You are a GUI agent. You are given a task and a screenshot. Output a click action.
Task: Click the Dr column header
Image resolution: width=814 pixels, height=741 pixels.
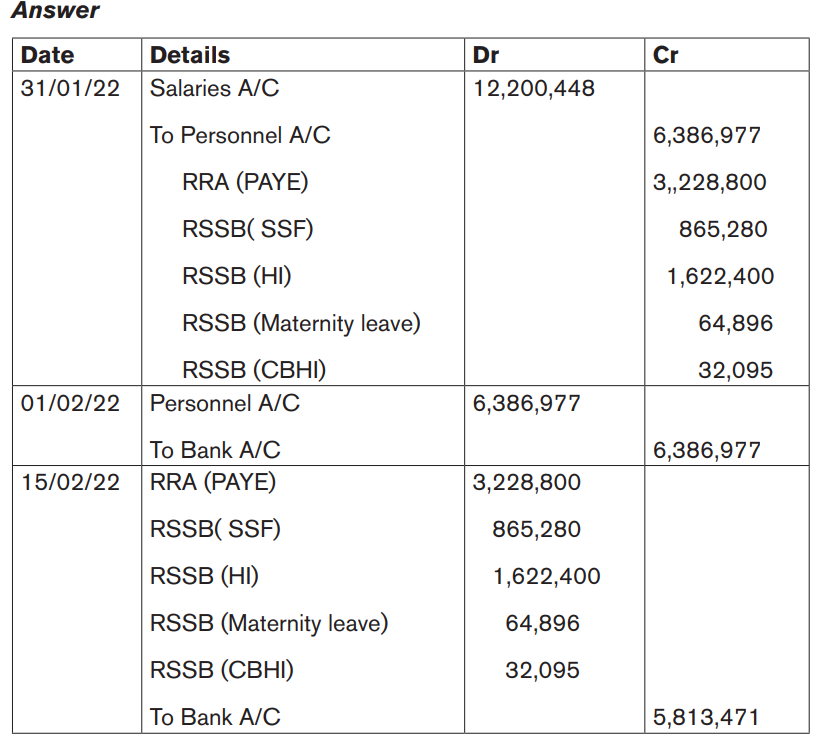click(486, 55)
